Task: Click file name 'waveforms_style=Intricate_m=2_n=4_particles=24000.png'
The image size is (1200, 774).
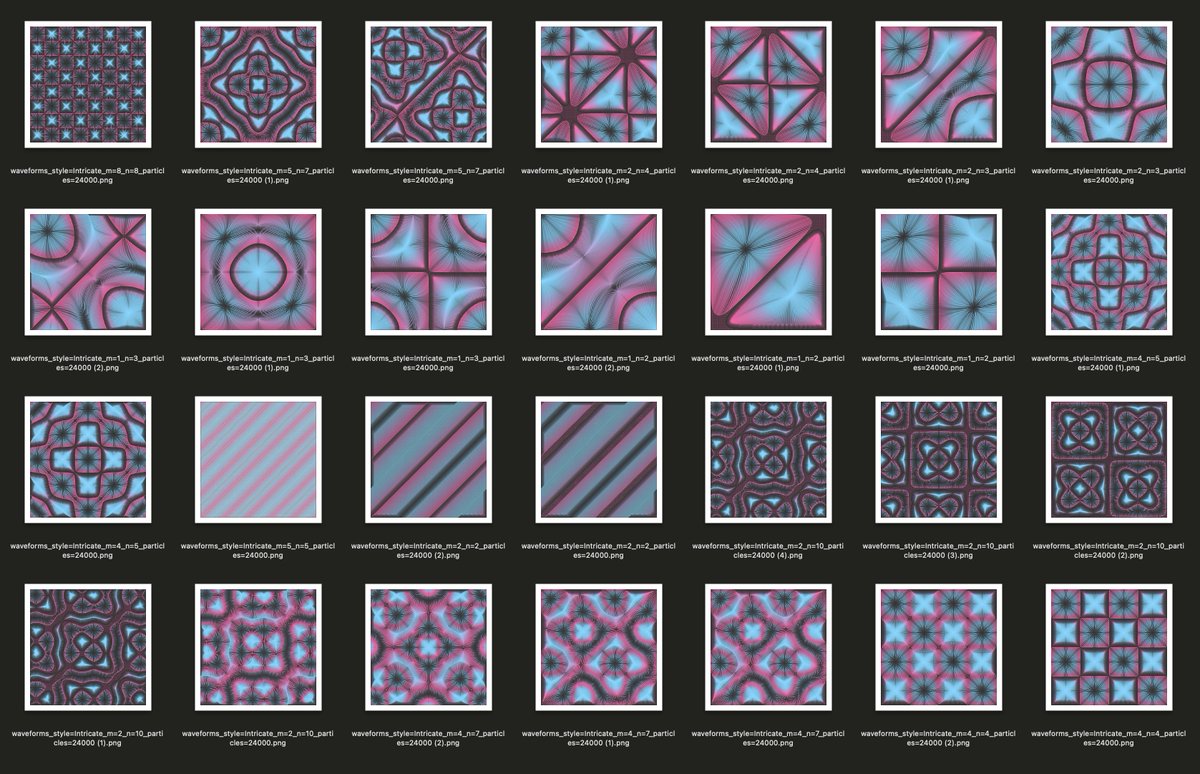Action: pyautogui.click(x=769, y=176)
